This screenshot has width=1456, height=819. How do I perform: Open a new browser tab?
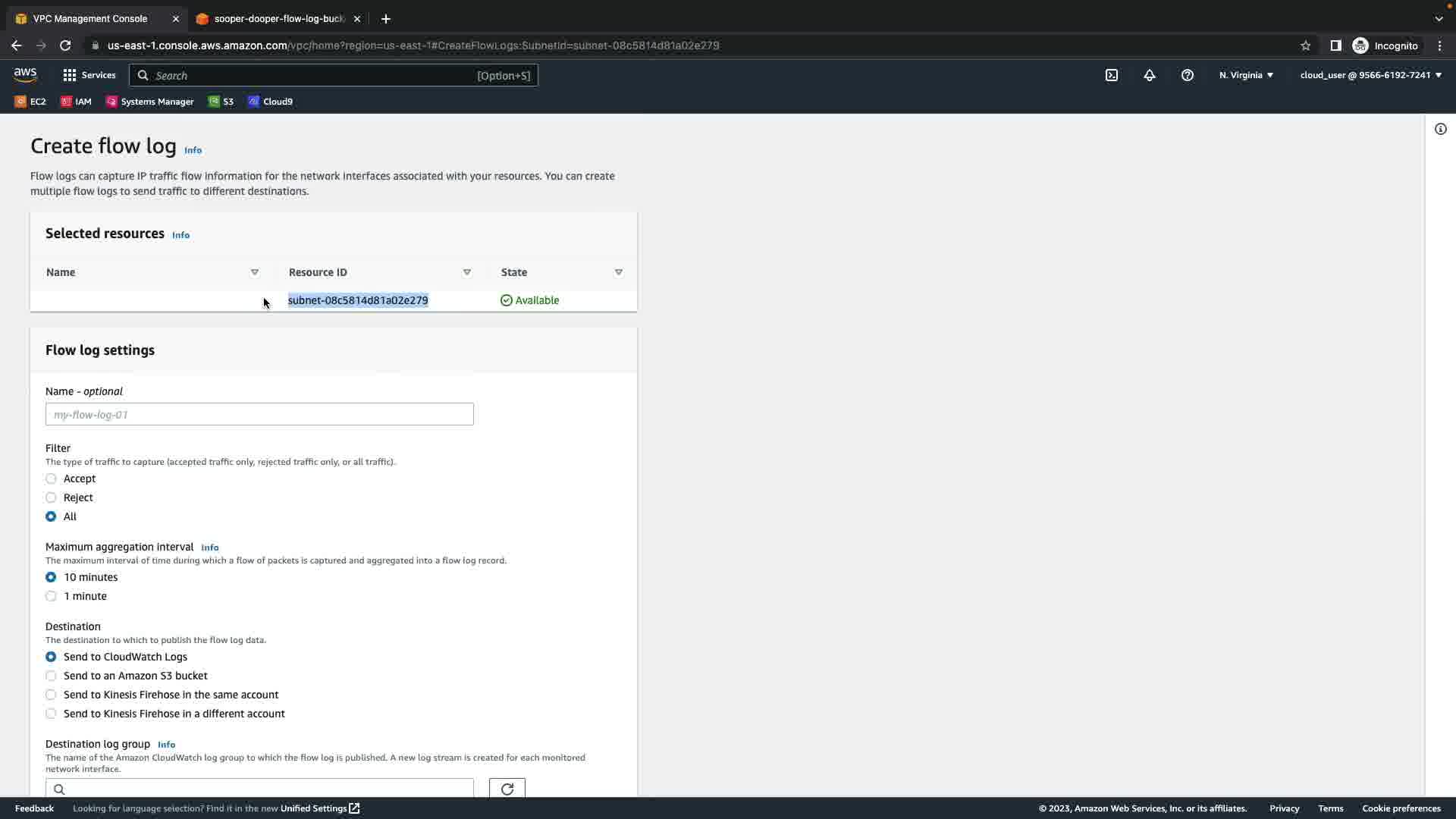(385, 19)
